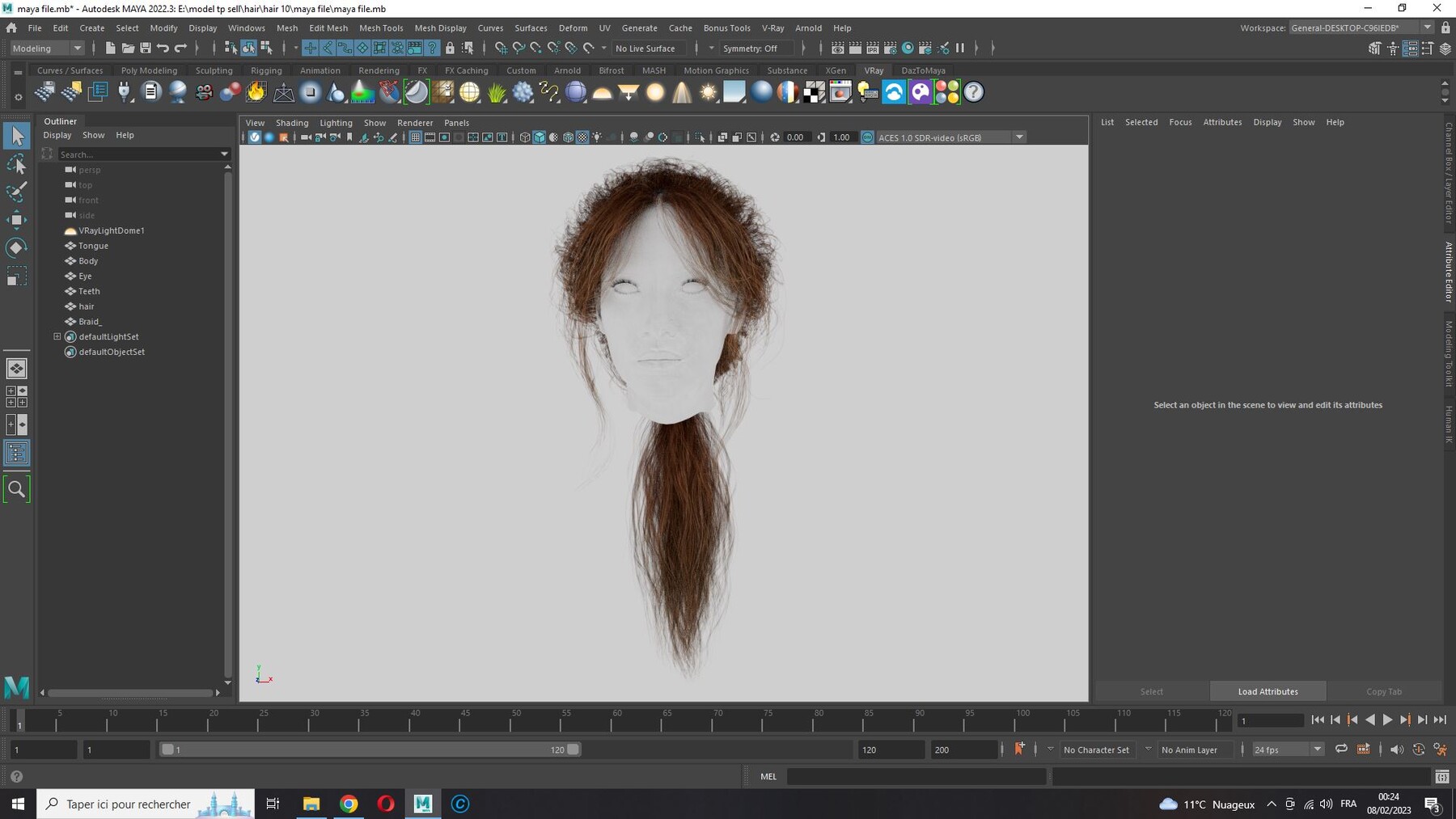Click the viewport gamma value field 1.00

tap(843, 137)
